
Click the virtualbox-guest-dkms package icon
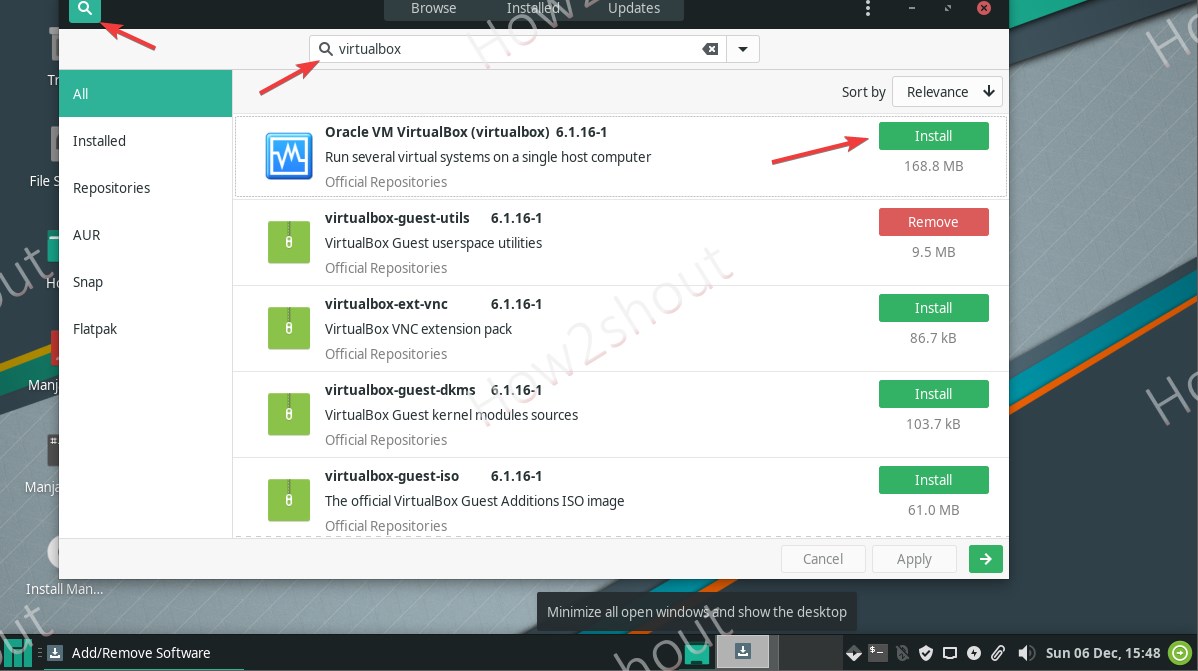click(x=289, y=413)
